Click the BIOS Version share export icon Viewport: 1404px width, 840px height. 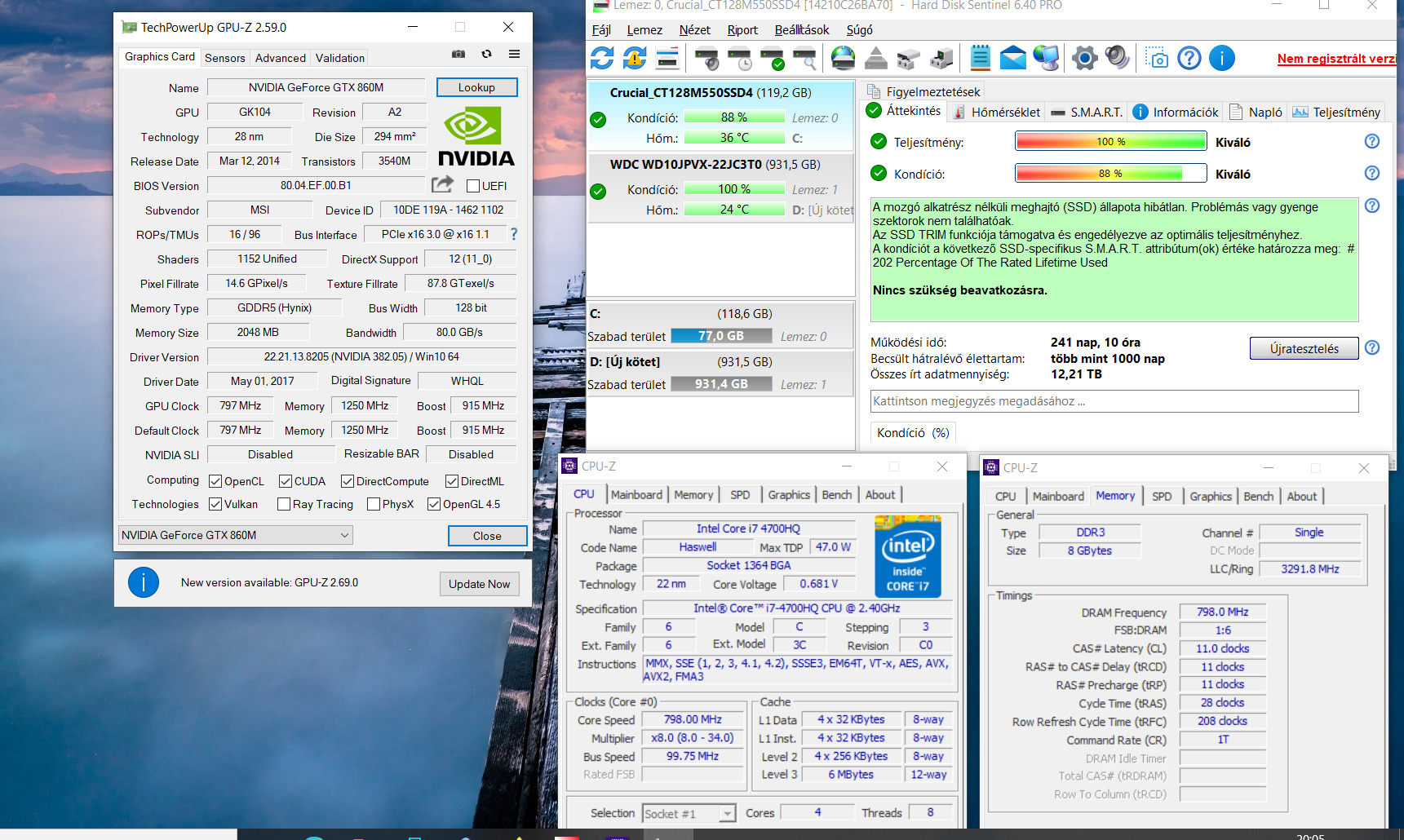(x=442, y=185)
